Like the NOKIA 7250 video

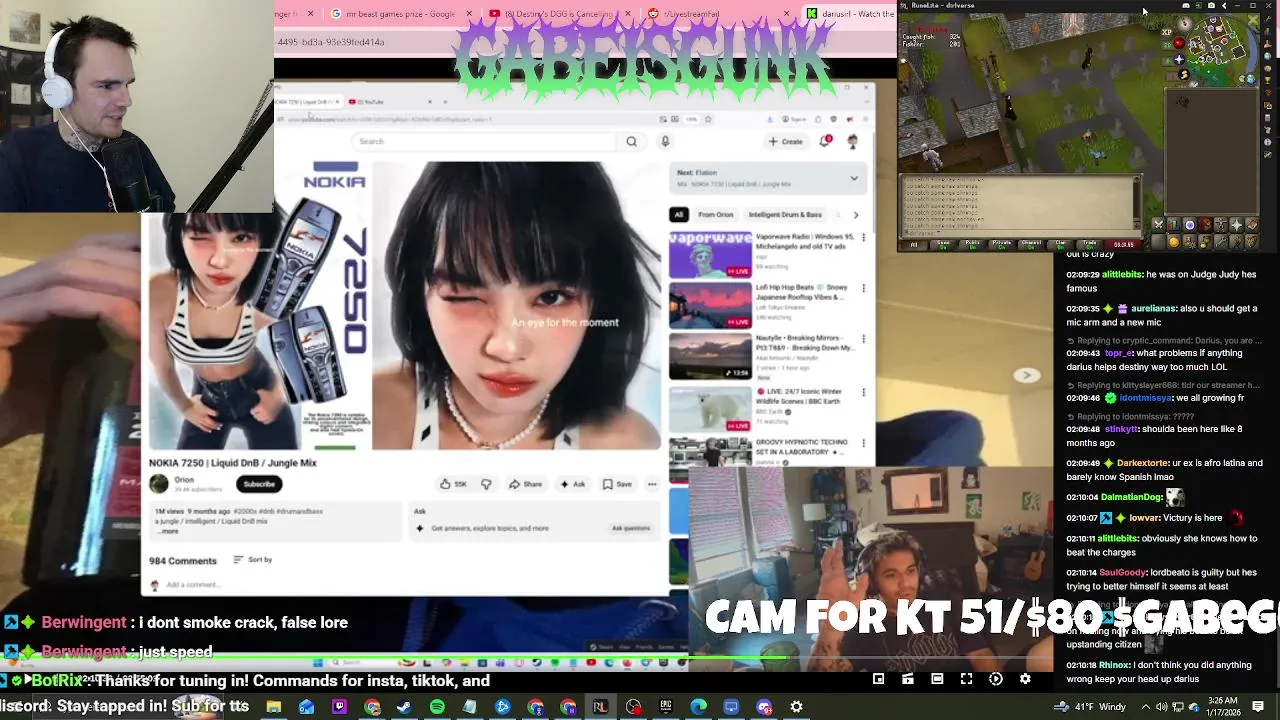pyautogui.click(x=453, y=484)
